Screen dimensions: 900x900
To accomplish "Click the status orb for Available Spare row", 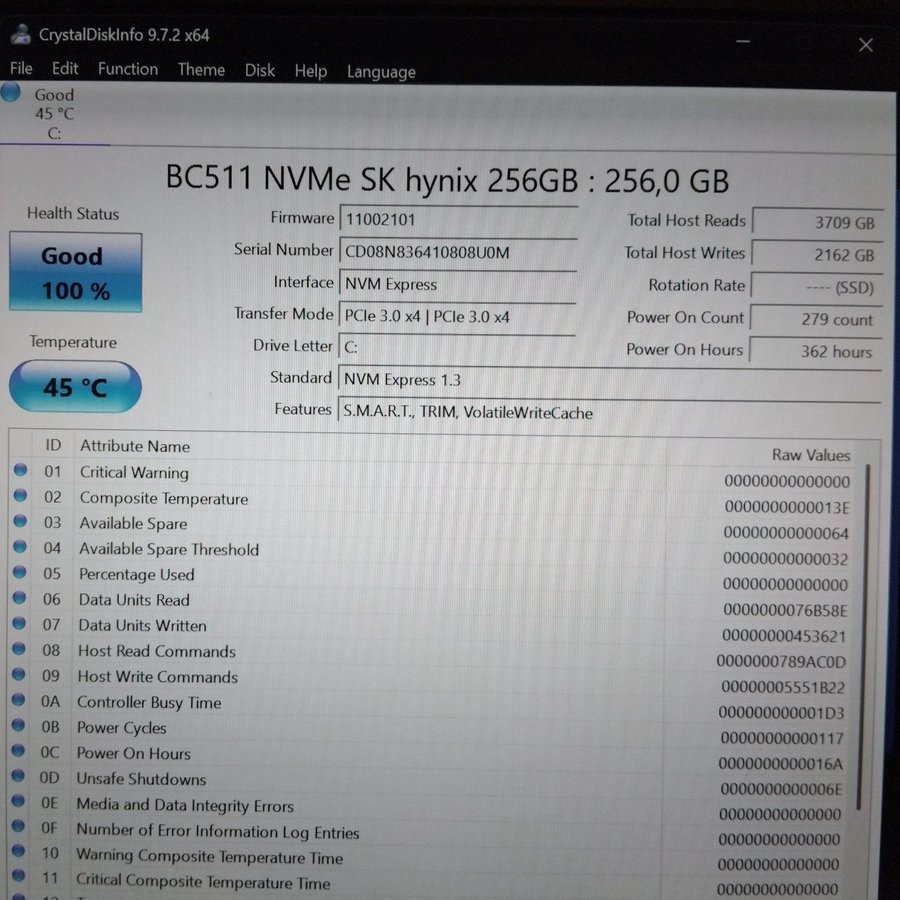I will pyautogui.click(x=20, y=522).
